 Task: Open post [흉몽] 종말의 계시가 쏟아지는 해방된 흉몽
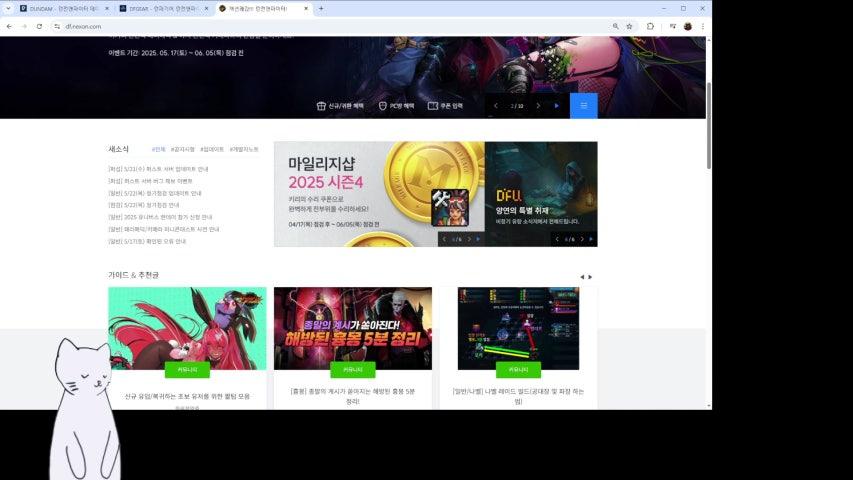click(353, 396)
